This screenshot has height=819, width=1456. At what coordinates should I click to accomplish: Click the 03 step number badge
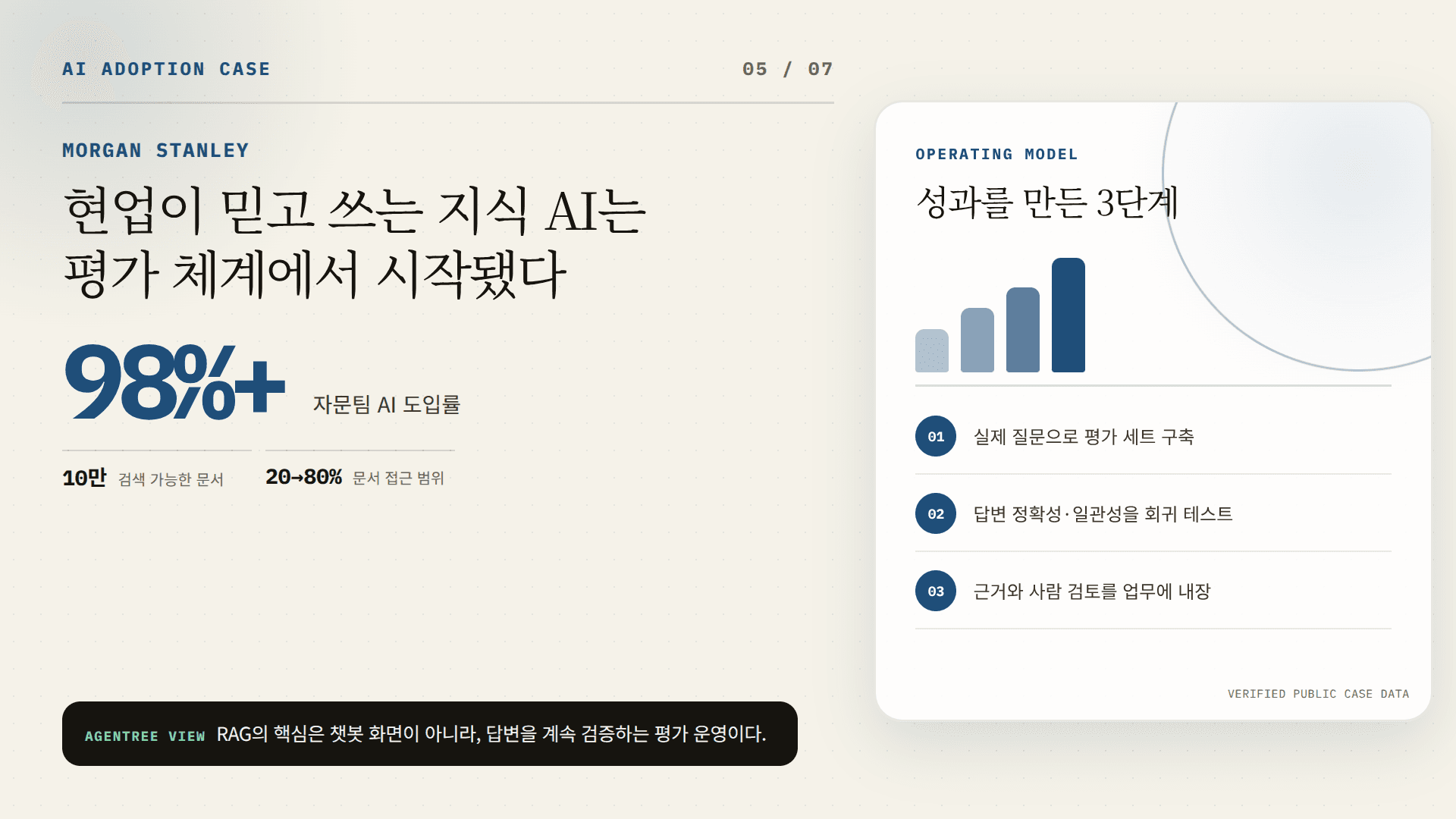click(936, 591)
